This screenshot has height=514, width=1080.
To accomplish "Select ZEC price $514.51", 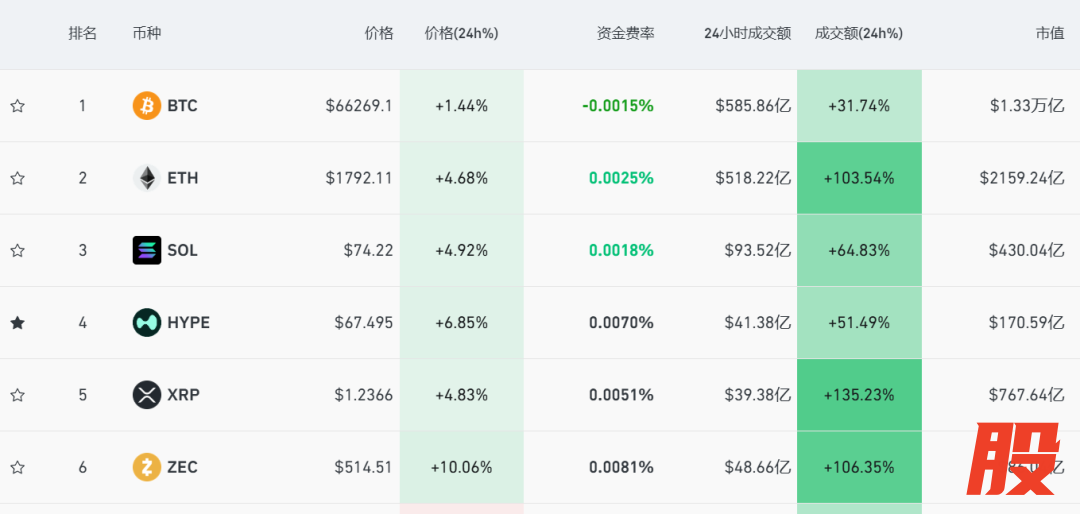I will [x=364, y=467].
